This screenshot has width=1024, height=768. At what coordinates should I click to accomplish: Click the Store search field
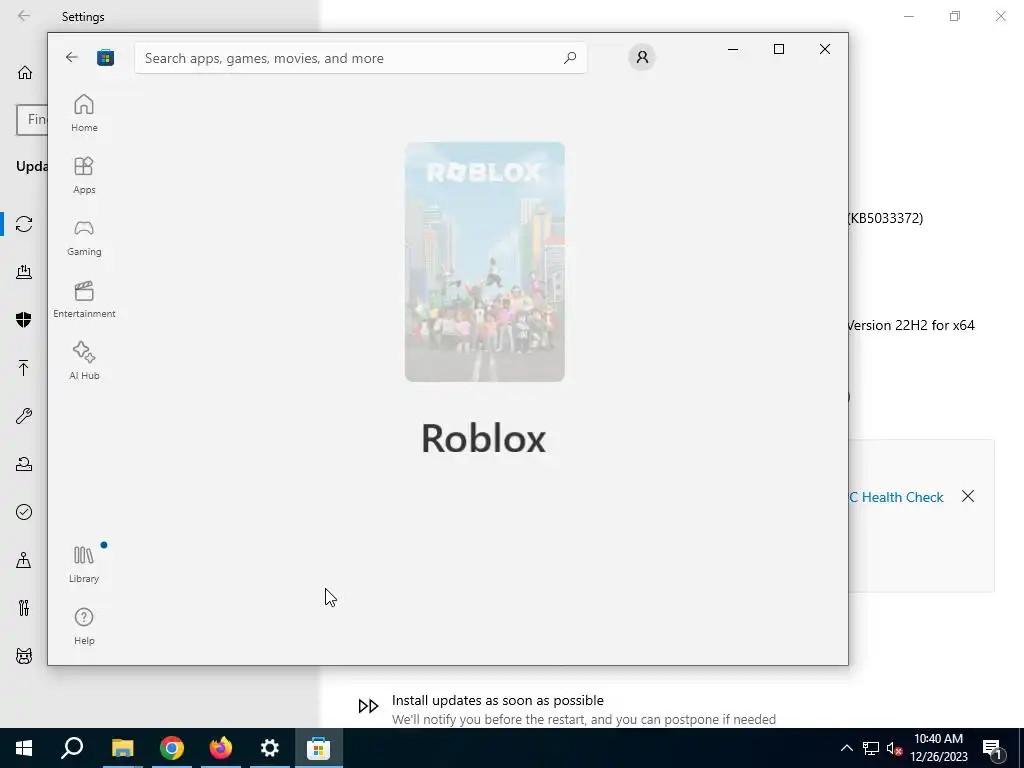[360, 58]
